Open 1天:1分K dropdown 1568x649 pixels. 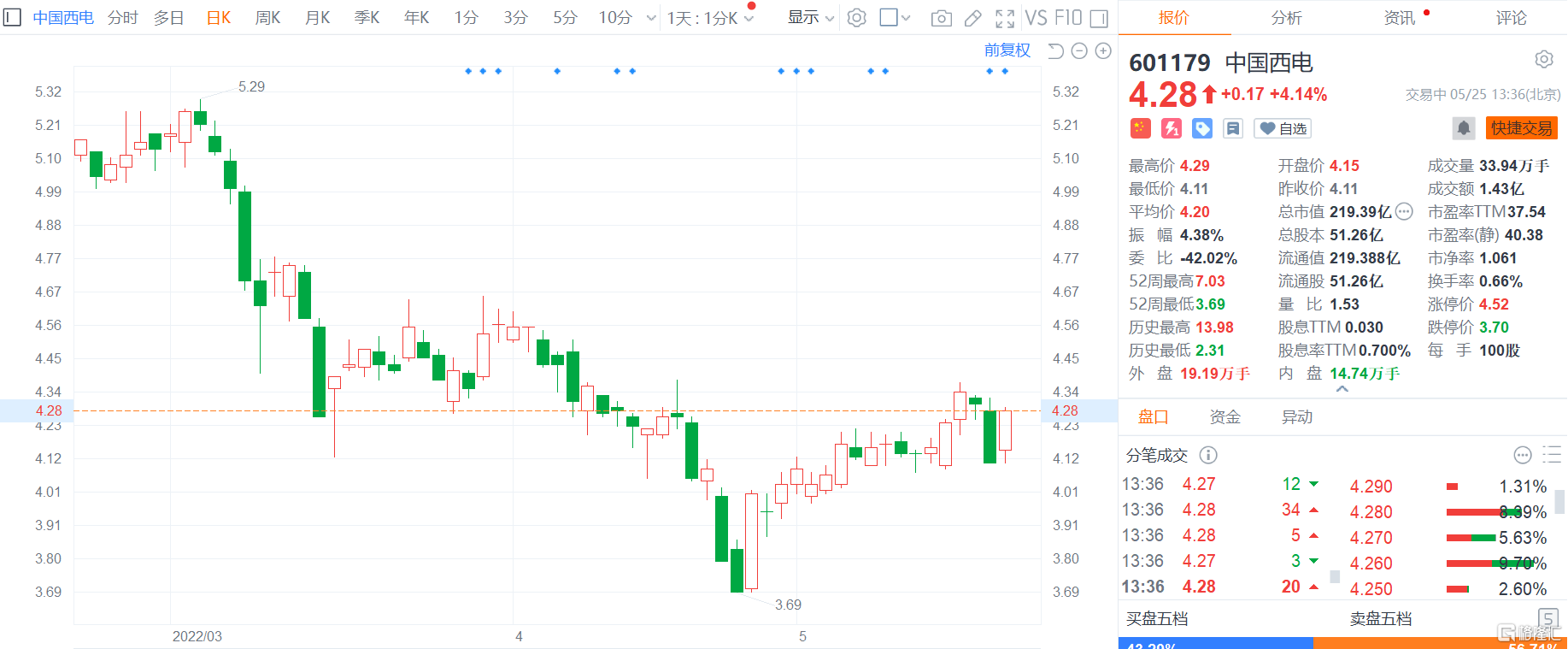point(710,18)
